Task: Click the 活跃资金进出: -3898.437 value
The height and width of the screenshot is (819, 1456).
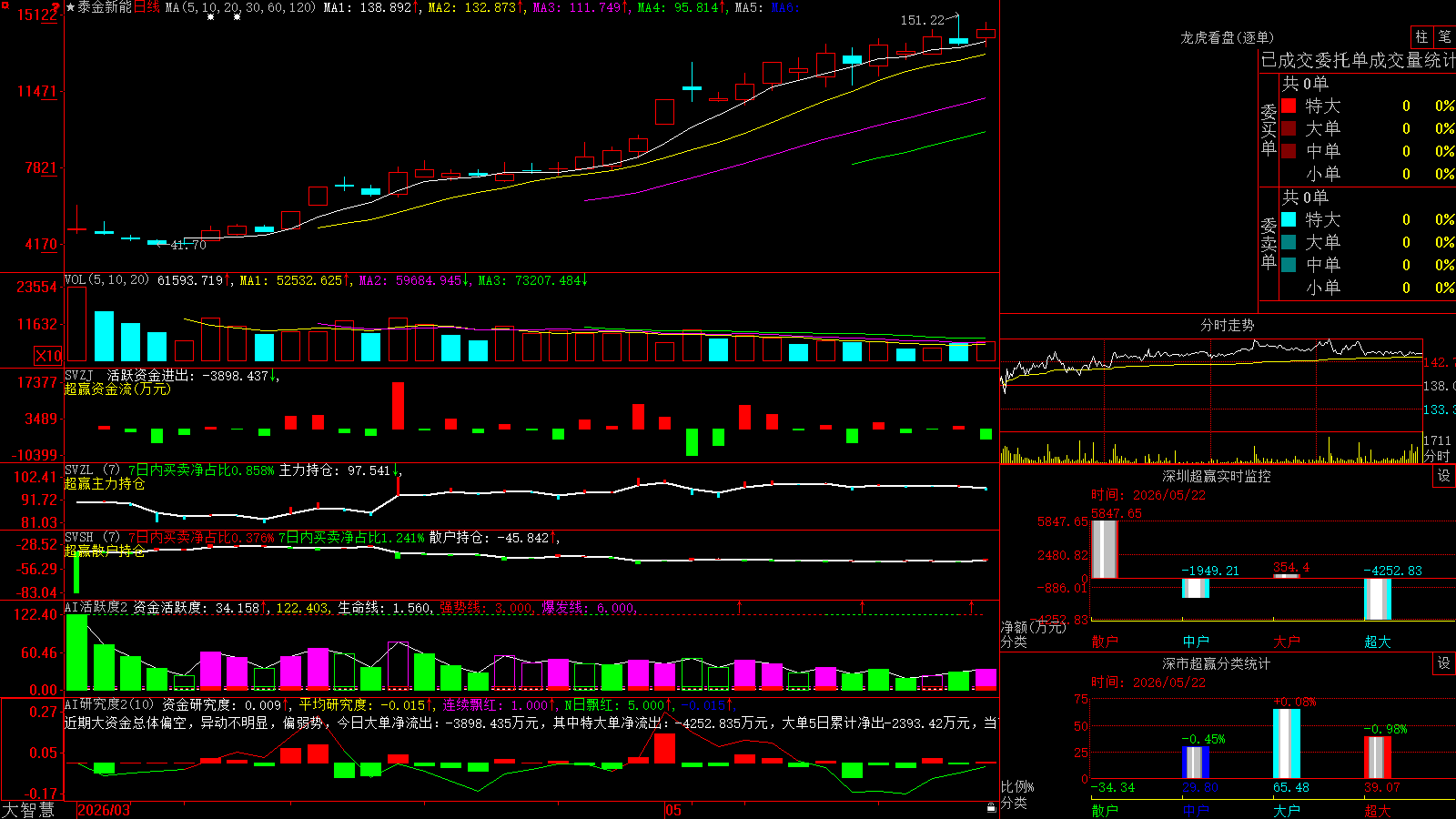Action: pos(188,375)
